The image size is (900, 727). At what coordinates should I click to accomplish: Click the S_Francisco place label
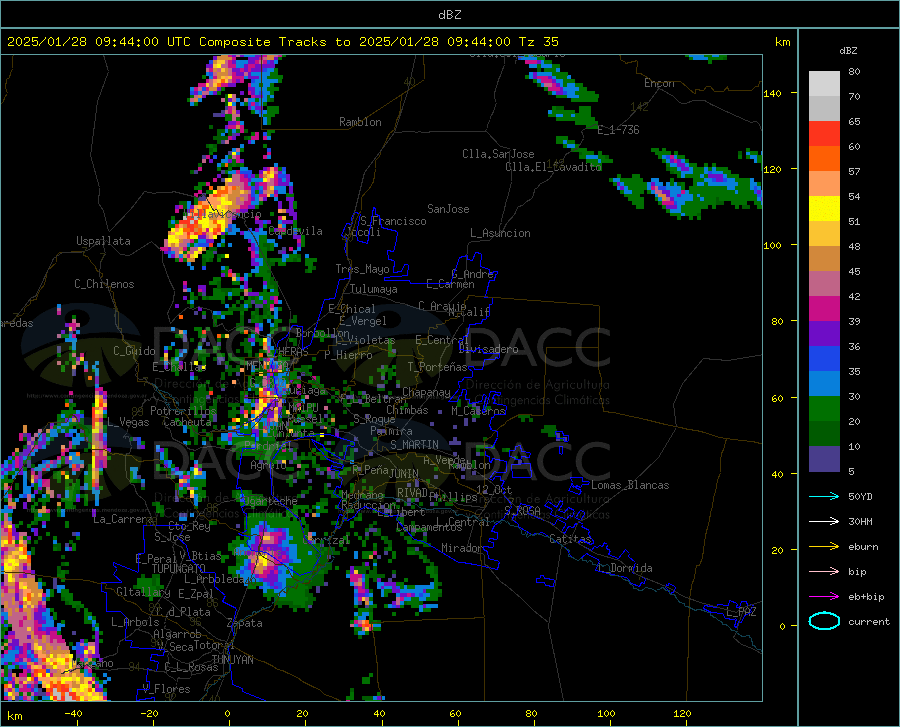point(393,221)
